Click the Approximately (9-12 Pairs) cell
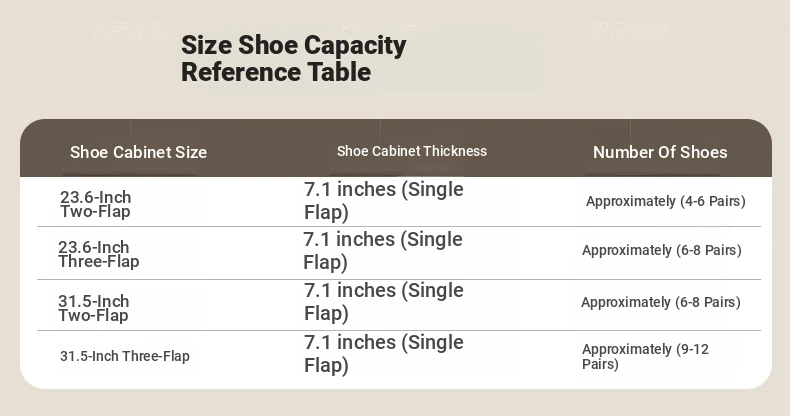 click(x=645, y=356)
